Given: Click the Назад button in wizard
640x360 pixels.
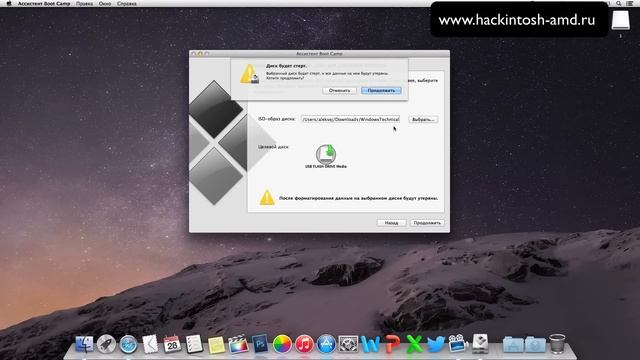Looking at the screenshot, I should 391,223.
